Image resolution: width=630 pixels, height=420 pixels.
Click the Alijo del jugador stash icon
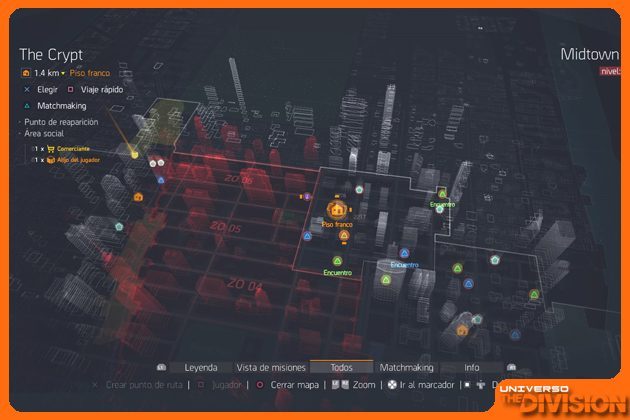tap(51, 160)
